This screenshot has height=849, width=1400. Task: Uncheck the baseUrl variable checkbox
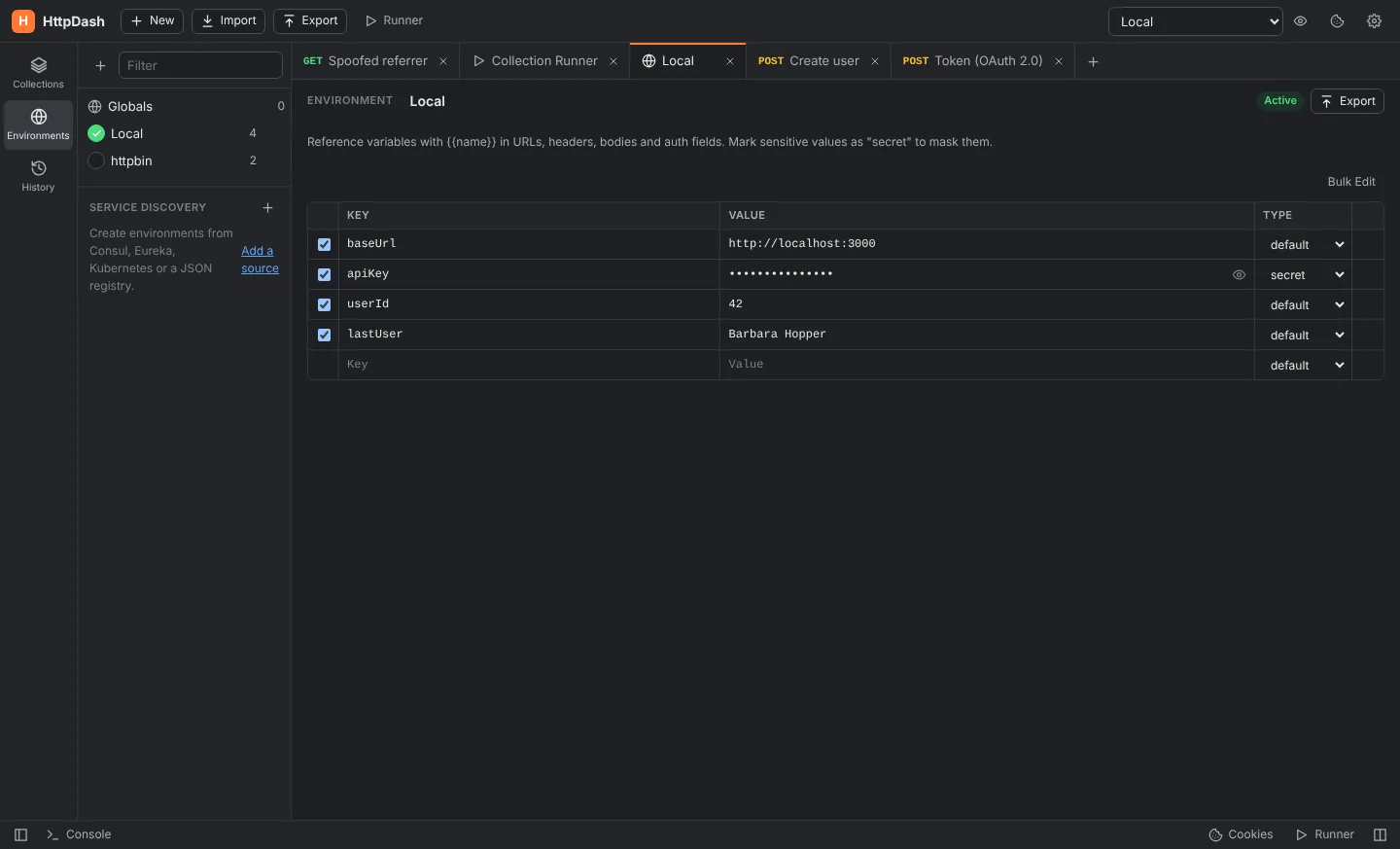pos(324,244)
